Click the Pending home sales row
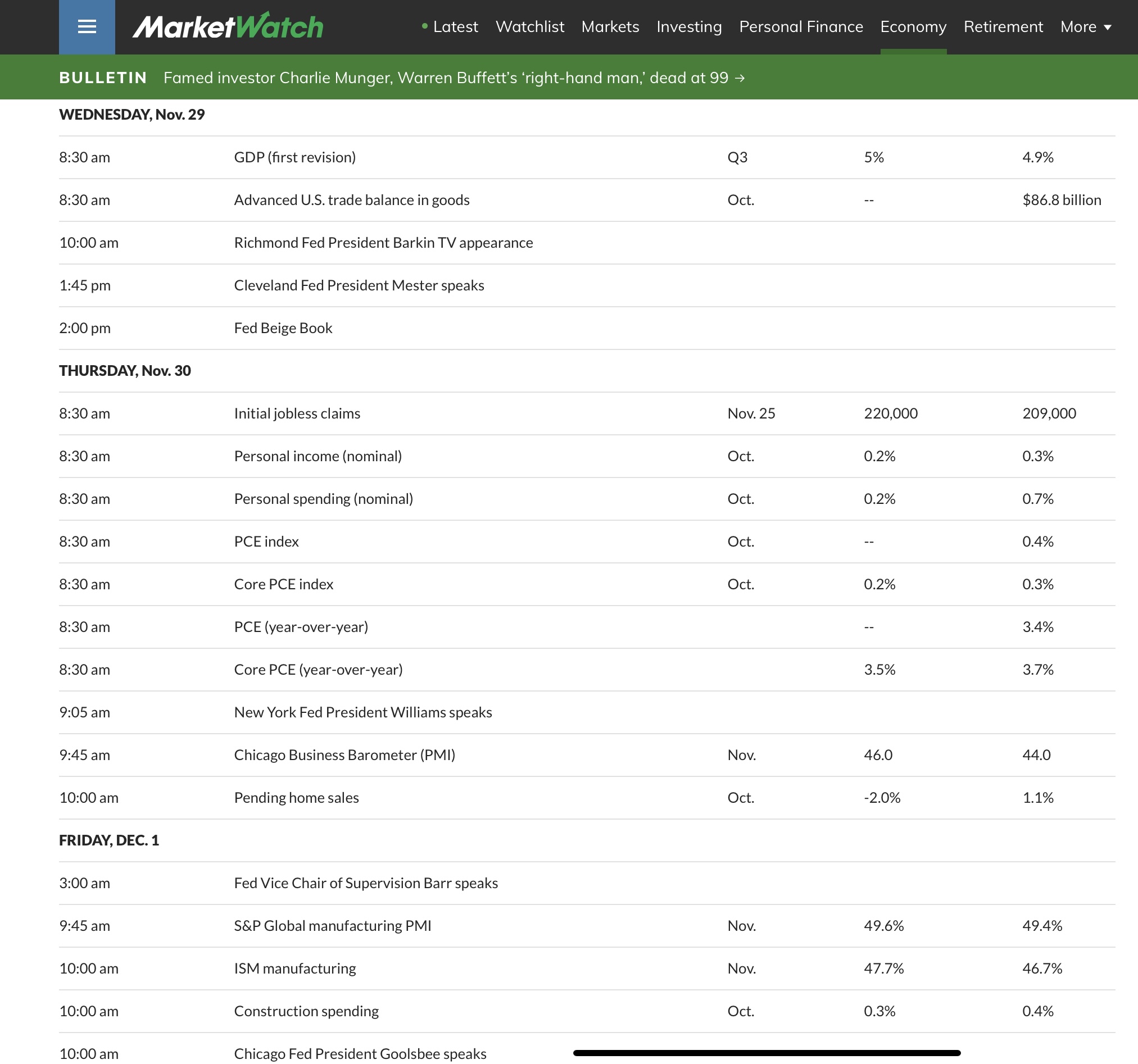 tap(296, 797)
